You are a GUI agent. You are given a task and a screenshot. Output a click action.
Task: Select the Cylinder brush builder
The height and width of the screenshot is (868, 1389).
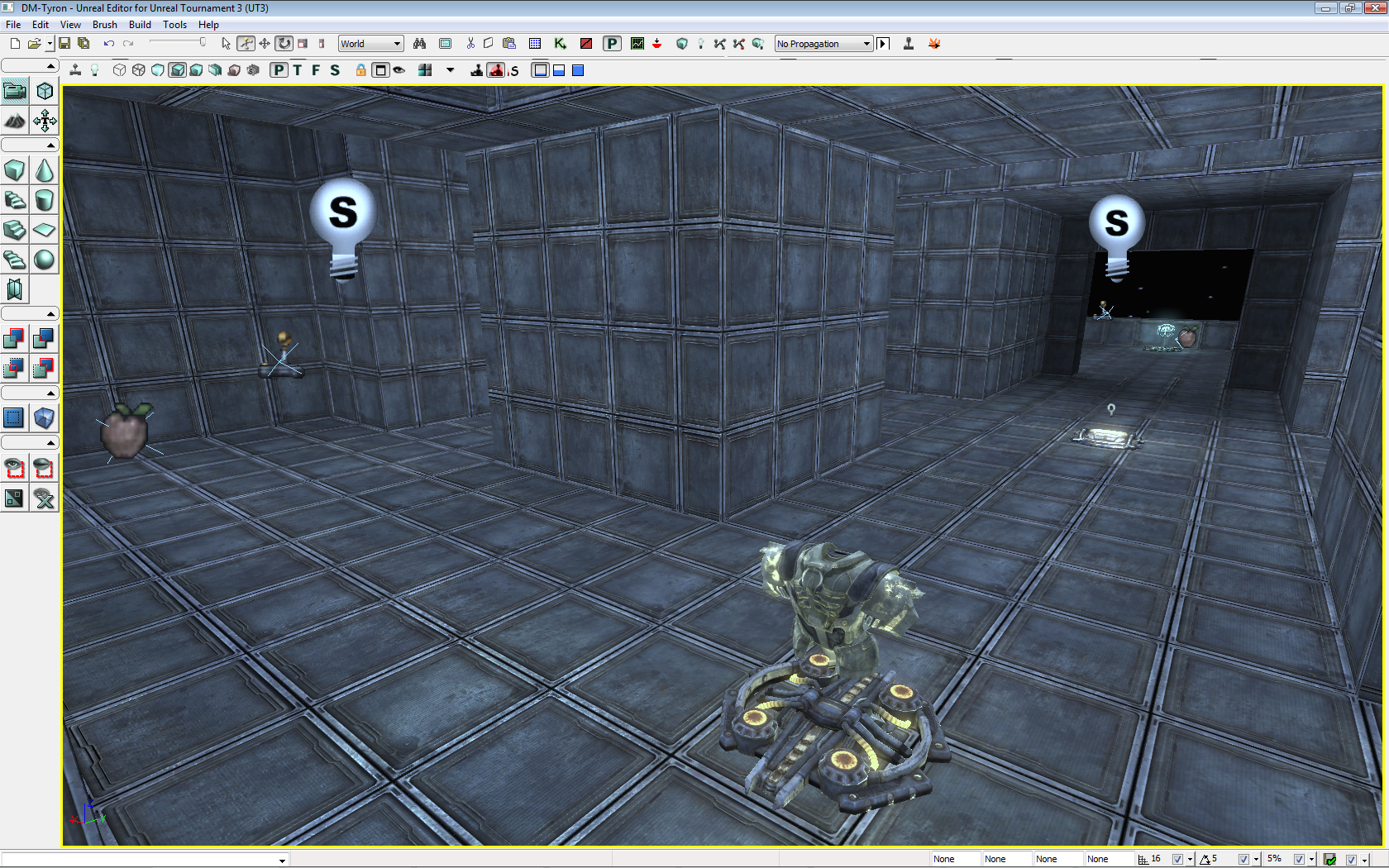(45, 200)
